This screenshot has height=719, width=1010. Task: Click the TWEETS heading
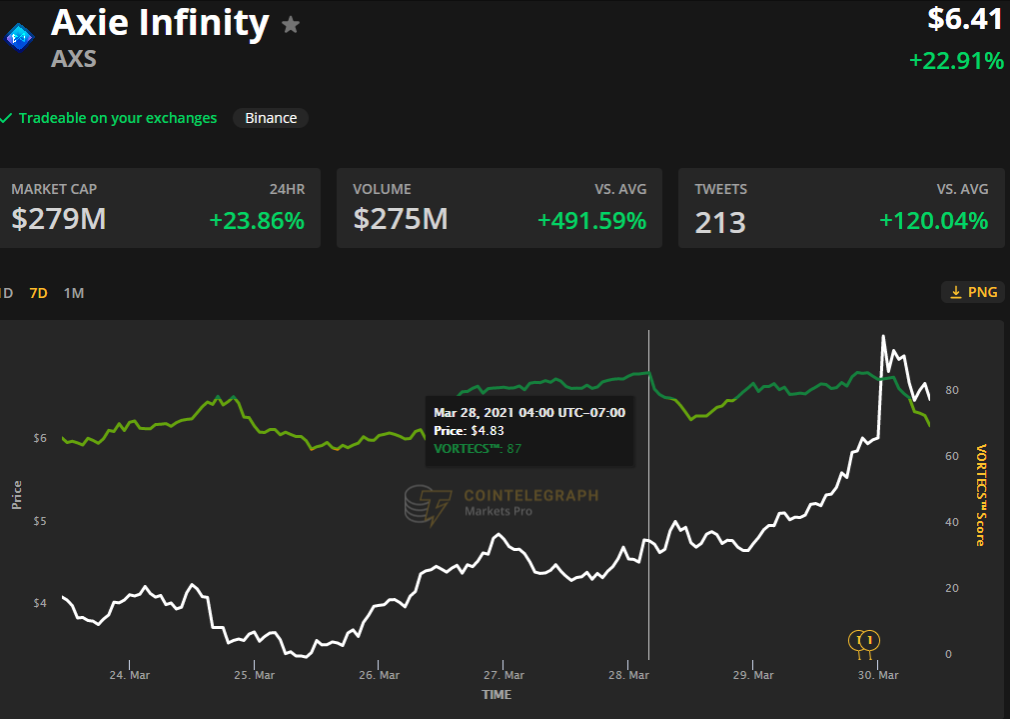[x=721, y=189]
